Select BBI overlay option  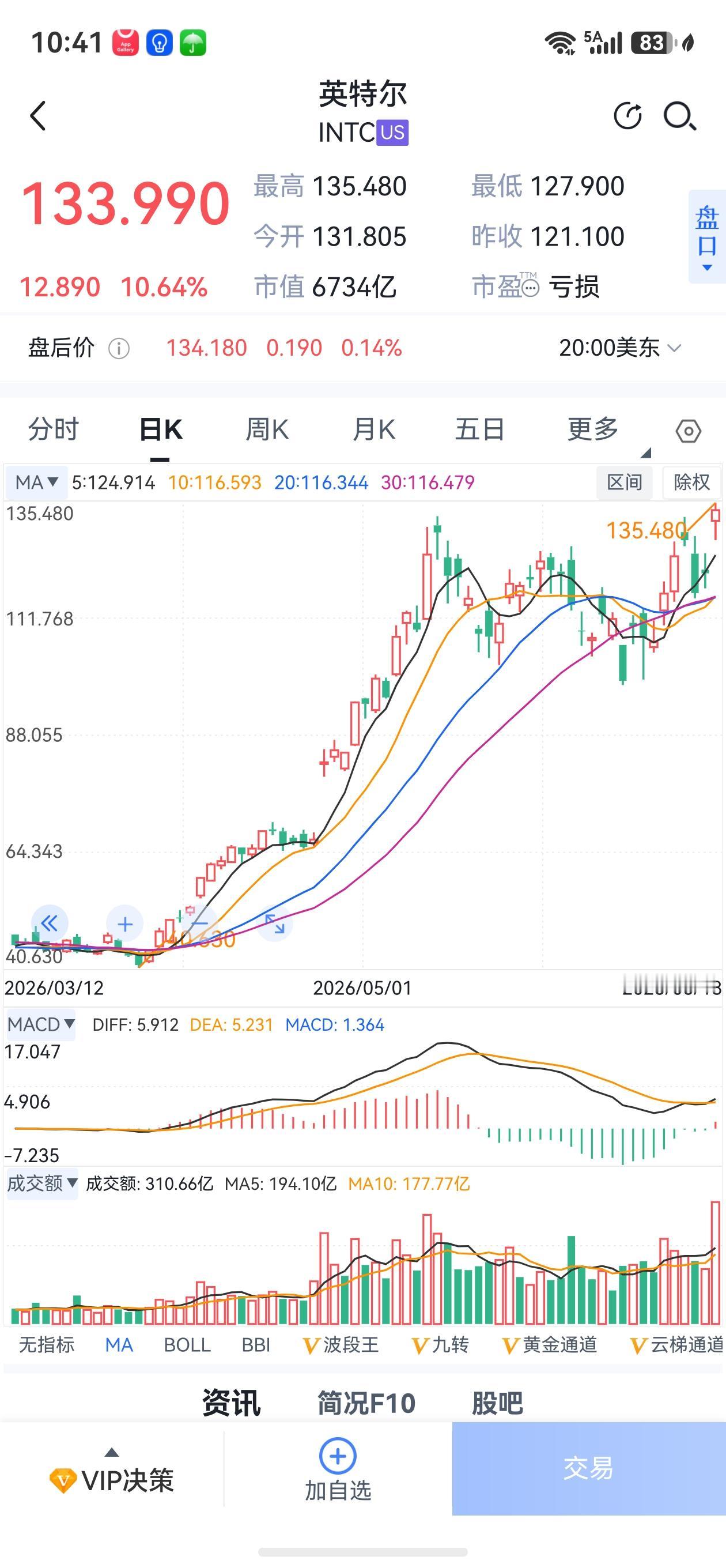click(x=256, y=1345)
